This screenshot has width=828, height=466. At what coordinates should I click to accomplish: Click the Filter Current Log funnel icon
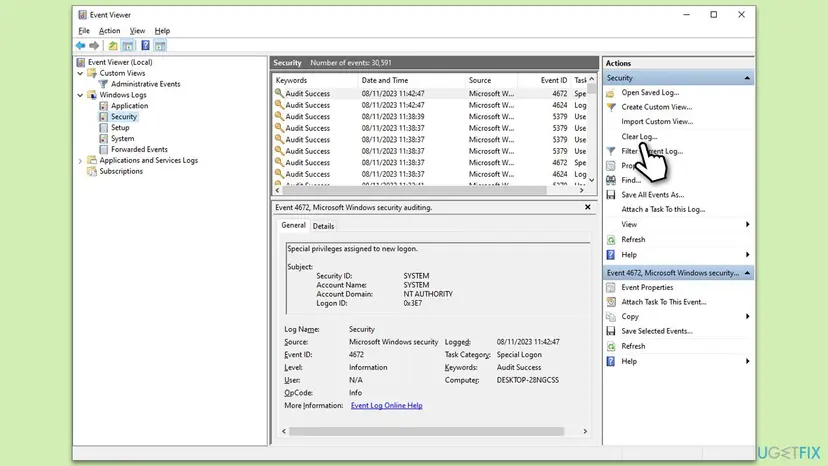click(x=611, y=151)
